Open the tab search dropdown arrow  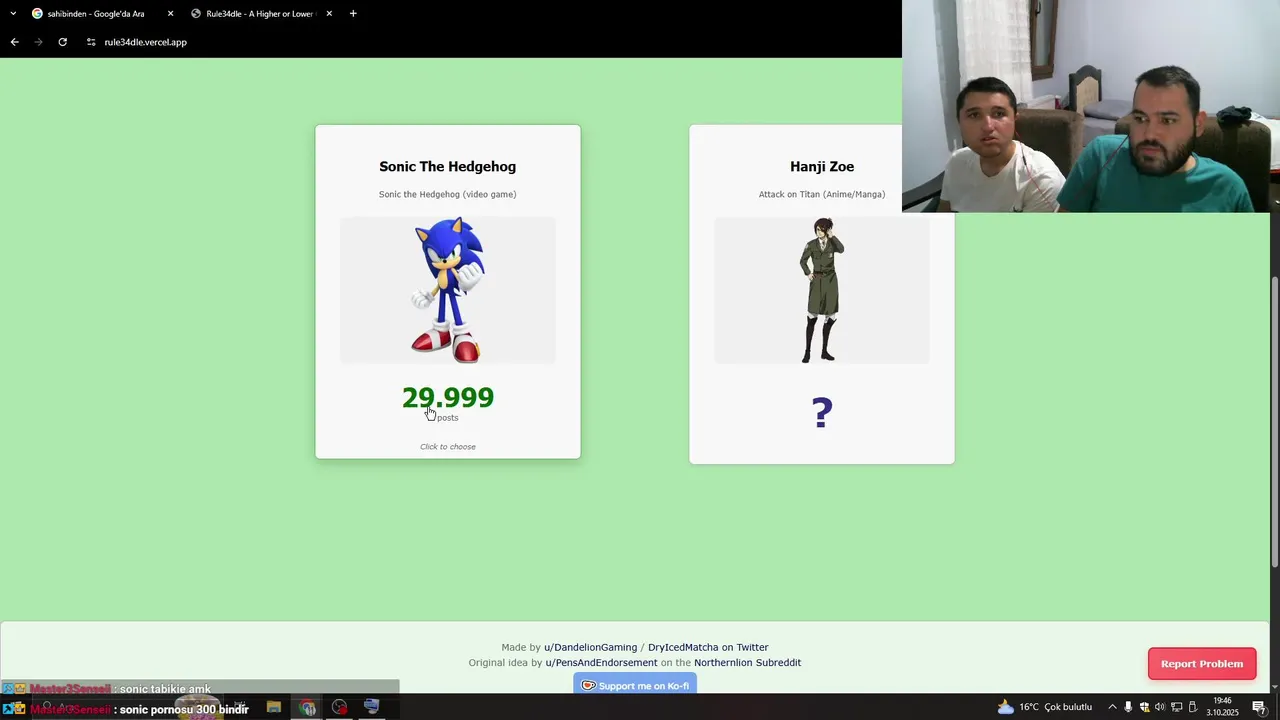[13, 14]
